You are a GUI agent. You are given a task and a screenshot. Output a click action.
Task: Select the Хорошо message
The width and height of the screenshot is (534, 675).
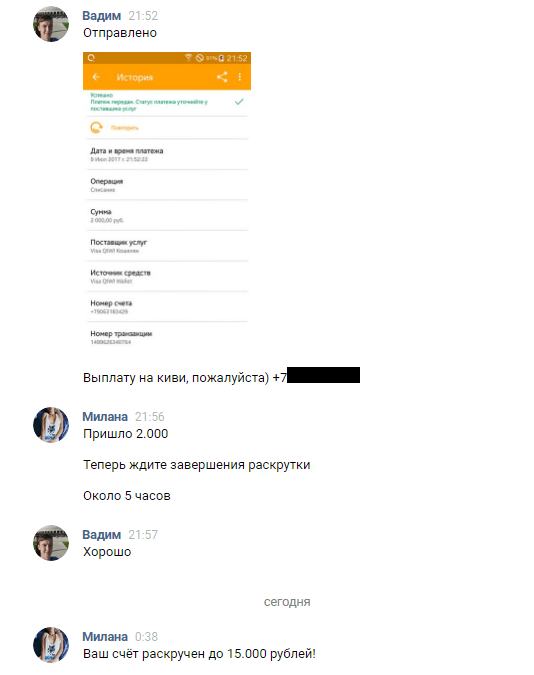click(x=107, y=552)
